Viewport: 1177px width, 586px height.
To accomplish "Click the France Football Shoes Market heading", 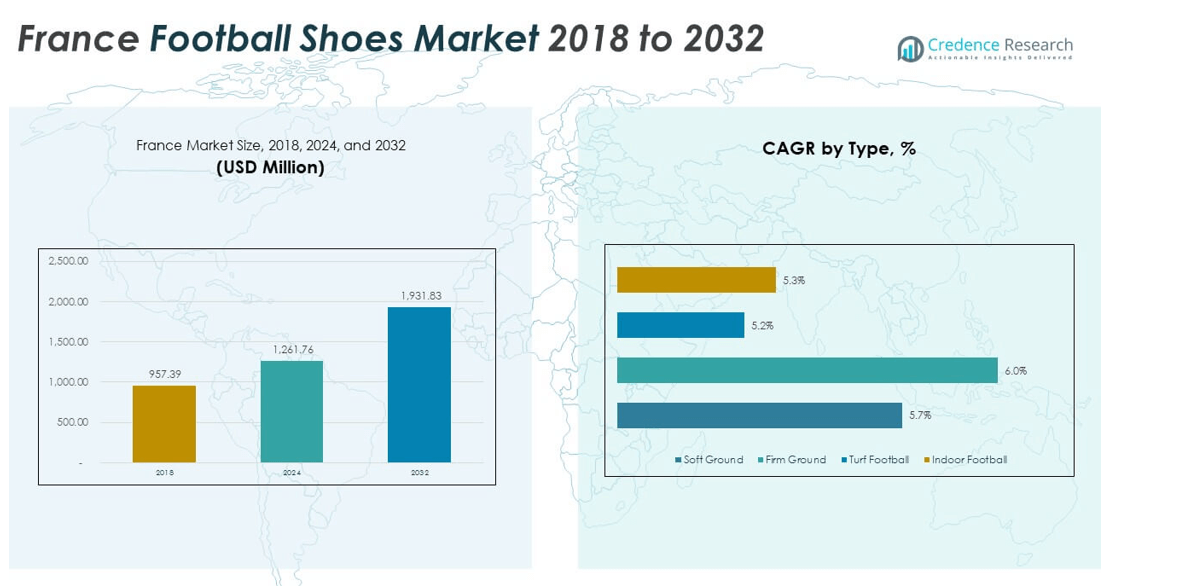I will [x=391, y=39].
